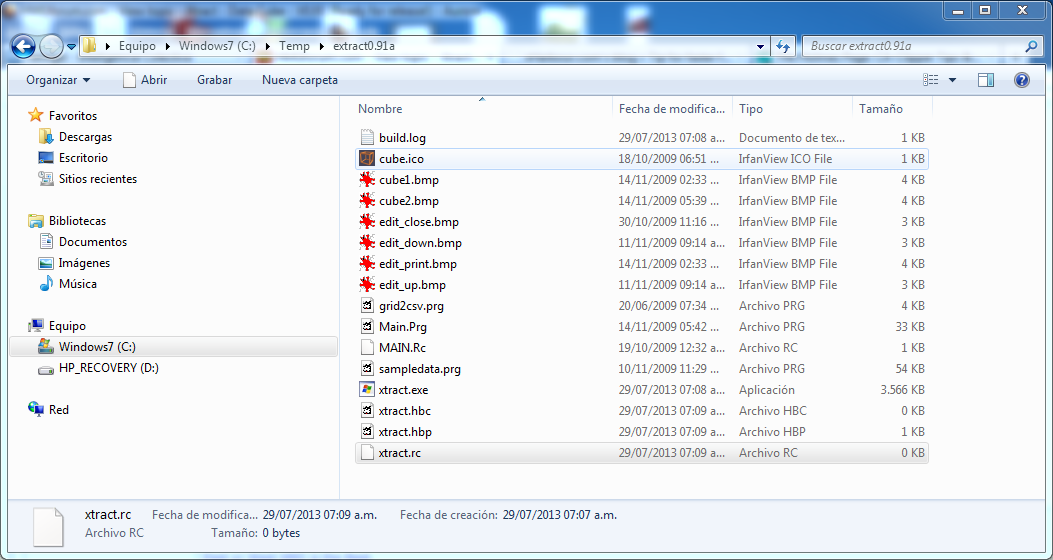Screen dimensions: 1053x560
Task: Open the Organizar dropdown menu
Action: pyautogui.click(x=58, y=80)
